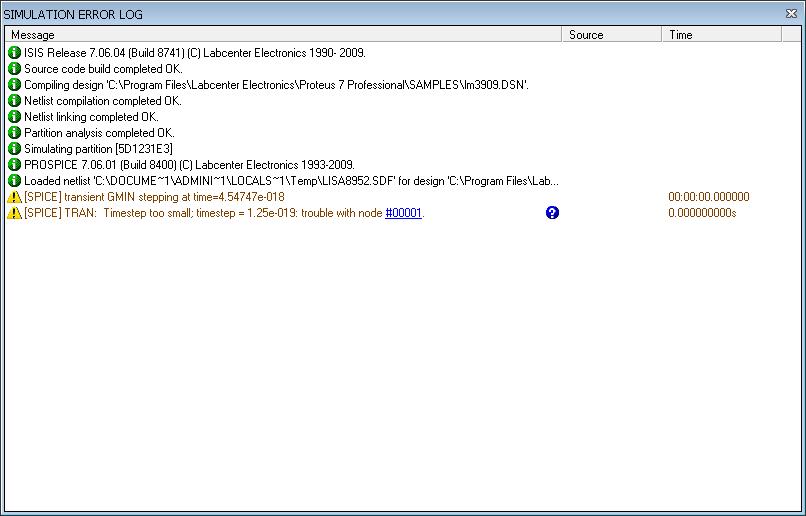The height and width of the screenshot is (516, 806).
Task: Click info icon beside Compiling design message
Action: coord(14,85)
